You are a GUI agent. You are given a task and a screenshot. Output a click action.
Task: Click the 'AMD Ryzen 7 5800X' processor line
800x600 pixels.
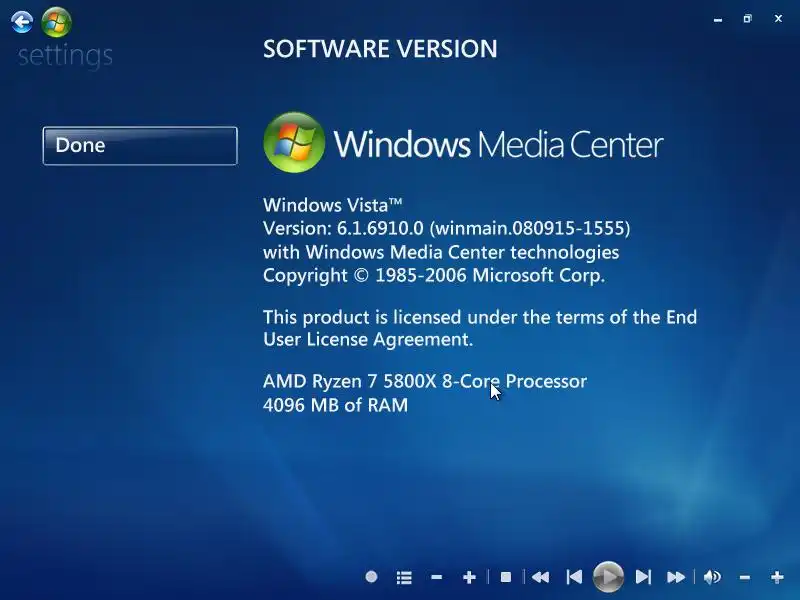[x=425, y=381]
